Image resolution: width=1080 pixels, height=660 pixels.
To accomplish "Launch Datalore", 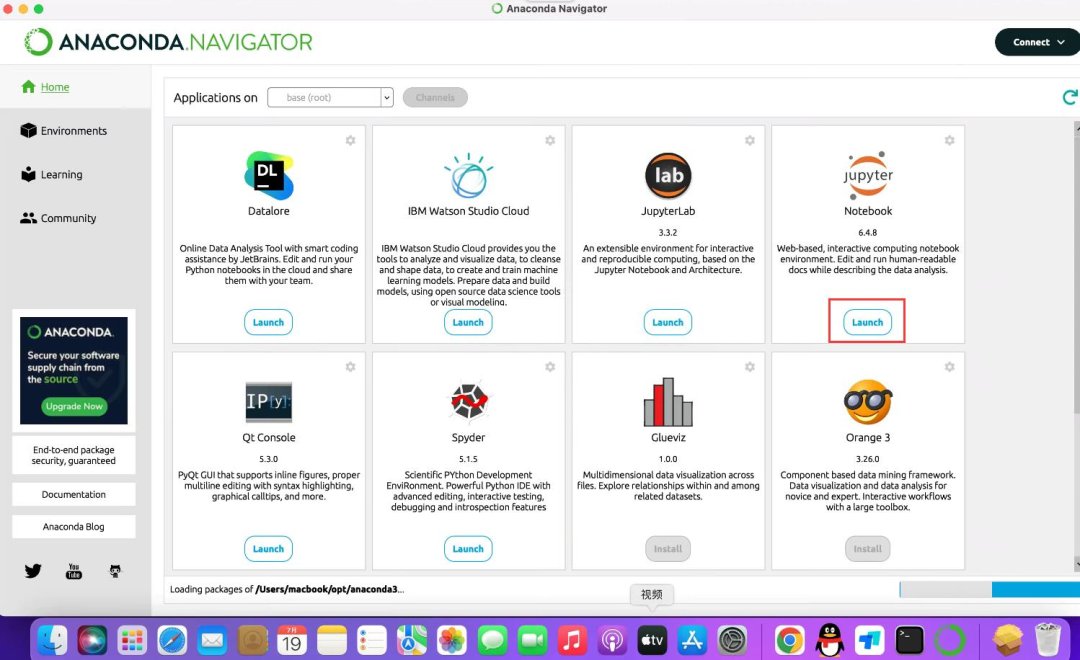I will (269, 322).
